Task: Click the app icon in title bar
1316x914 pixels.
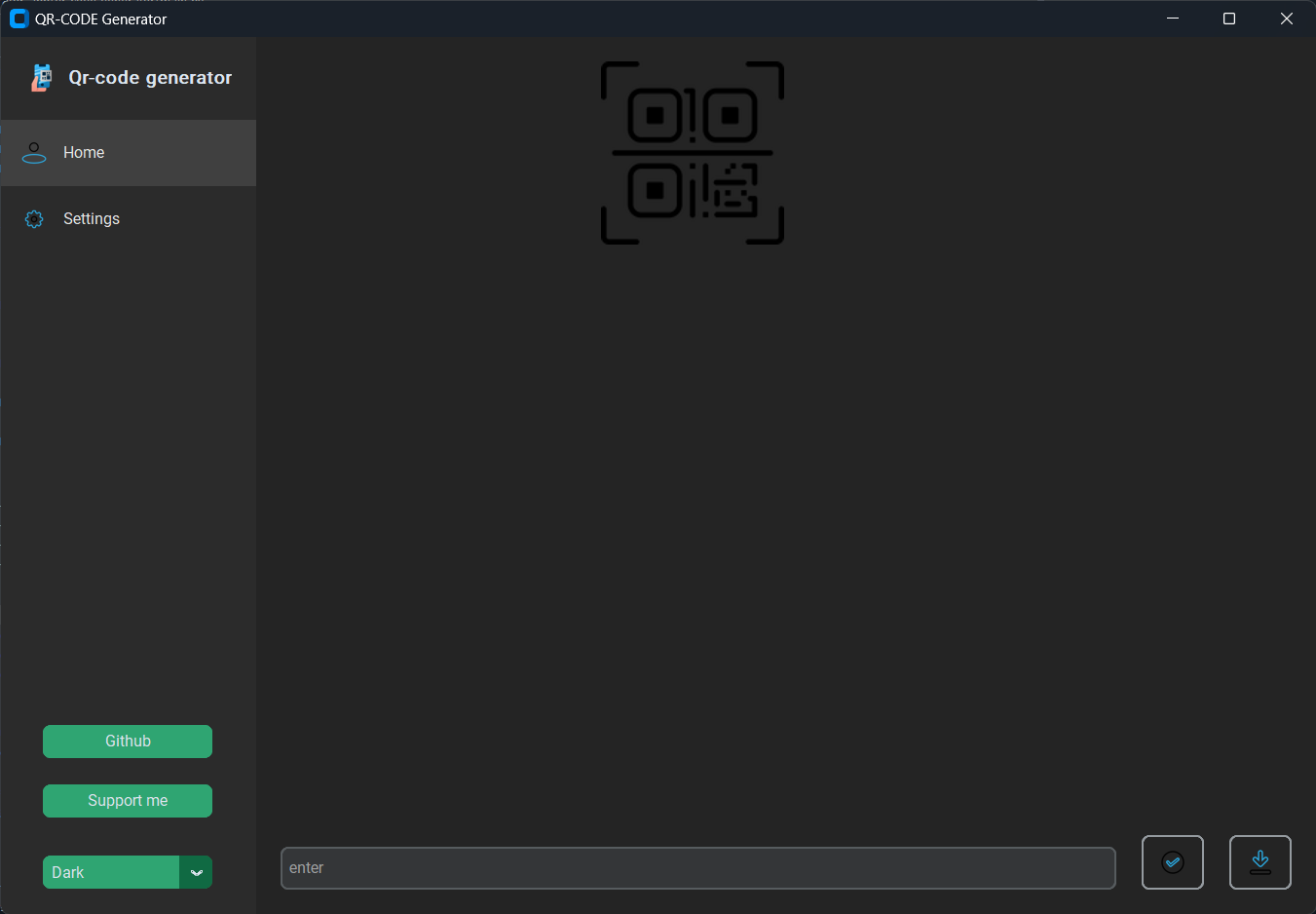Action: coord(19,19)
